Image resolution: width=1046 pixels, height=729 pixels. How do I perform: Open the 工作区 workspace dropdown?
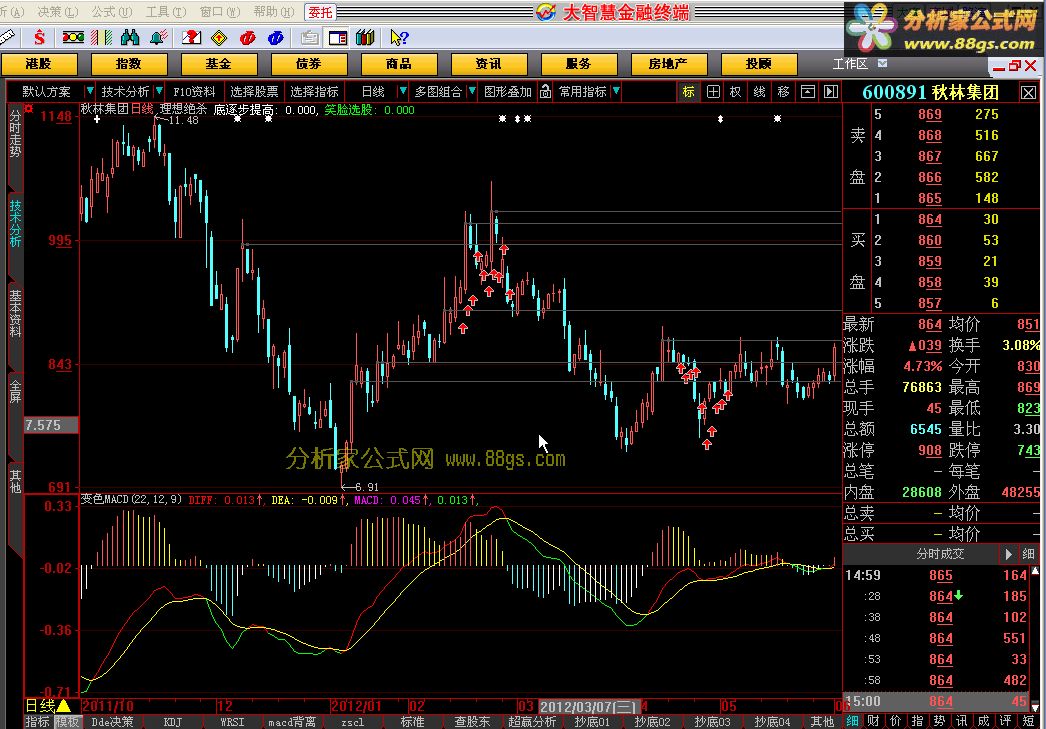coord(883,63)
